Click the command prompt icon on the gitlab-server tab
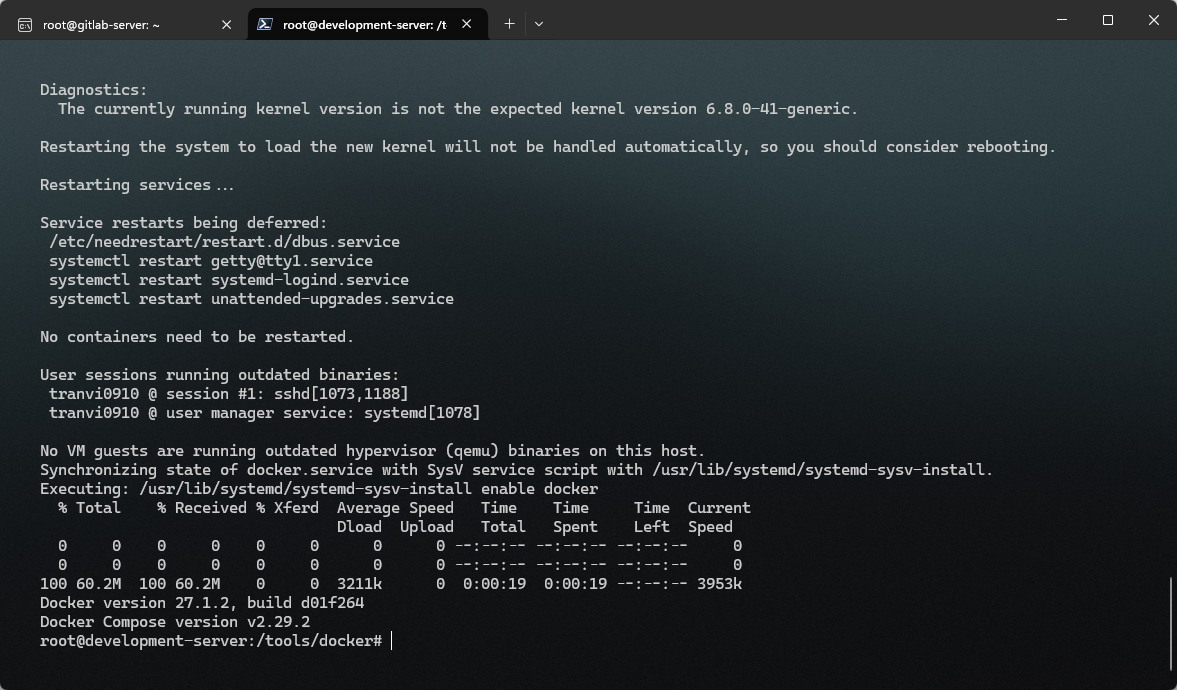1177x690 pixels. coord(26,24)
